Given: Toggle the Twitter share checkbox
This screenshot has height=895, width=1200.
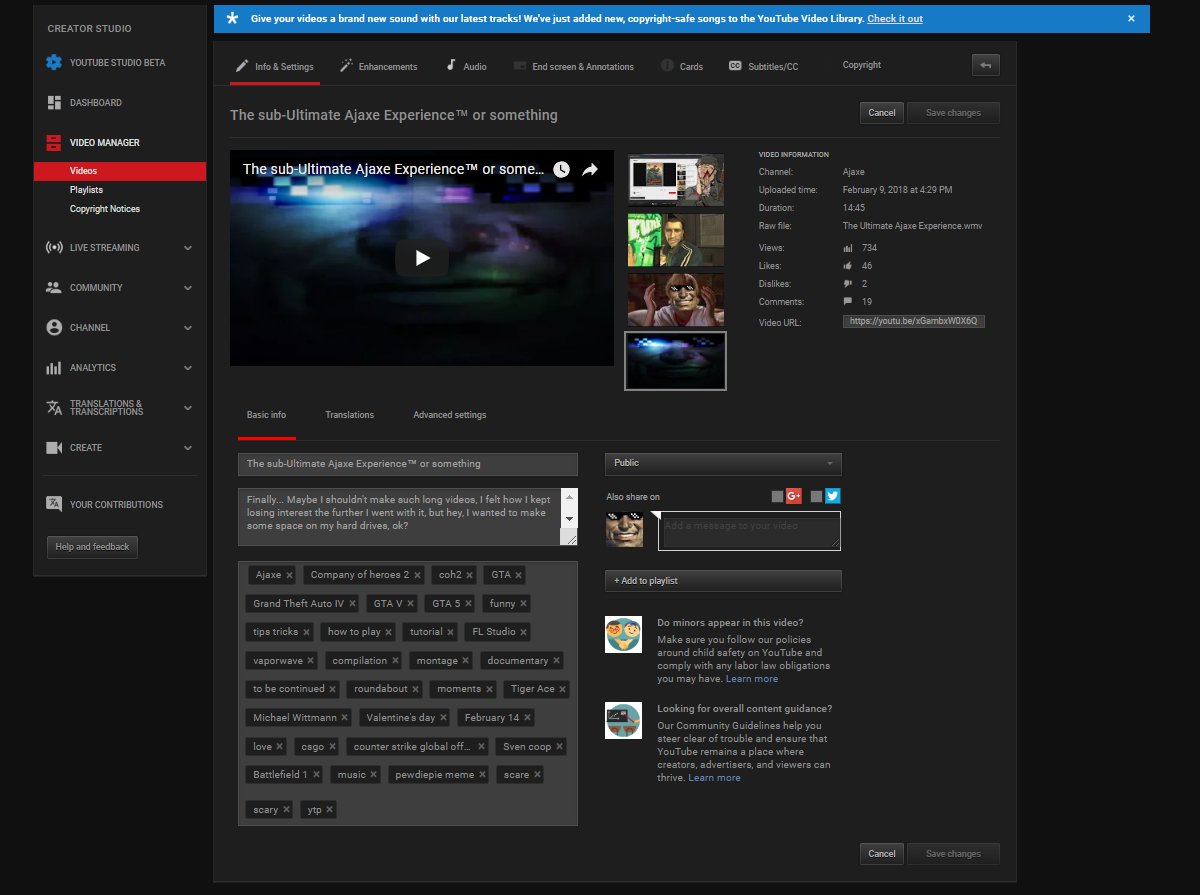Looking at the screenshot, I should coord(817,496).
